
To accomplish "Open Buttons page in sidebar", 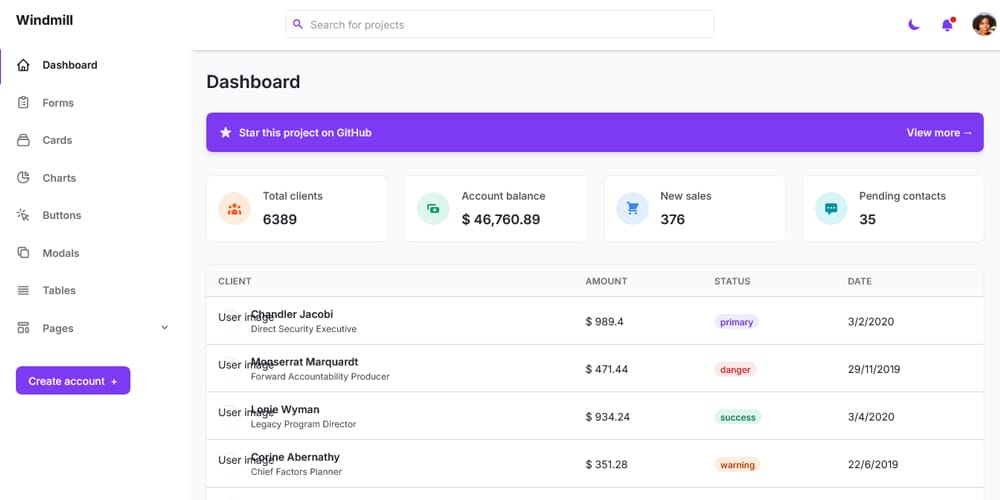I will (62, 216).
